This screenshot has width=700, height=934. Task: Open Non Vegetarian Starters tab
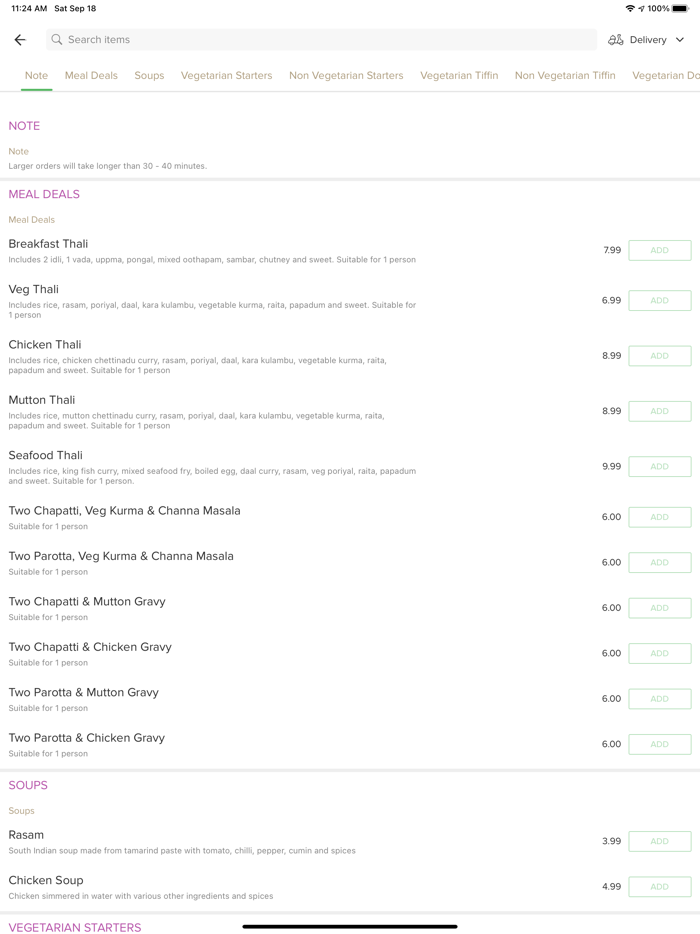click(x=346, y=76)
